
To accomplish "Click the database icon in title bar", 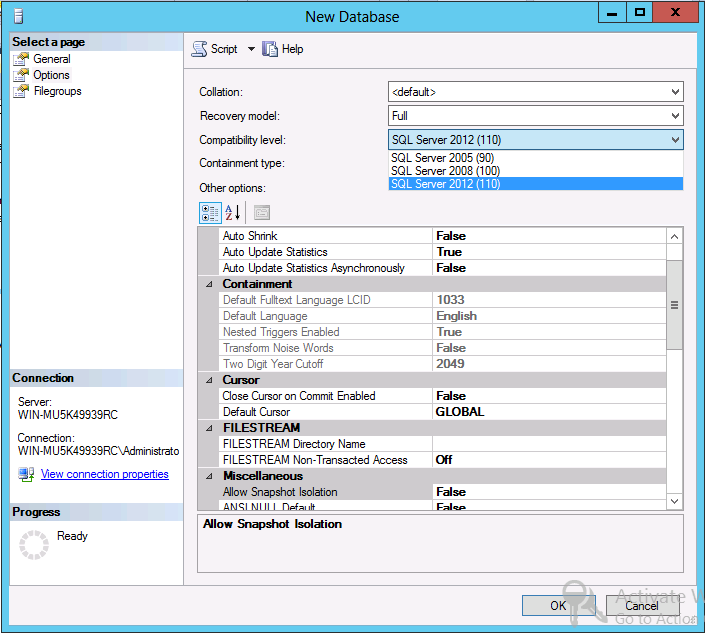I will click(x=18, y=17).
